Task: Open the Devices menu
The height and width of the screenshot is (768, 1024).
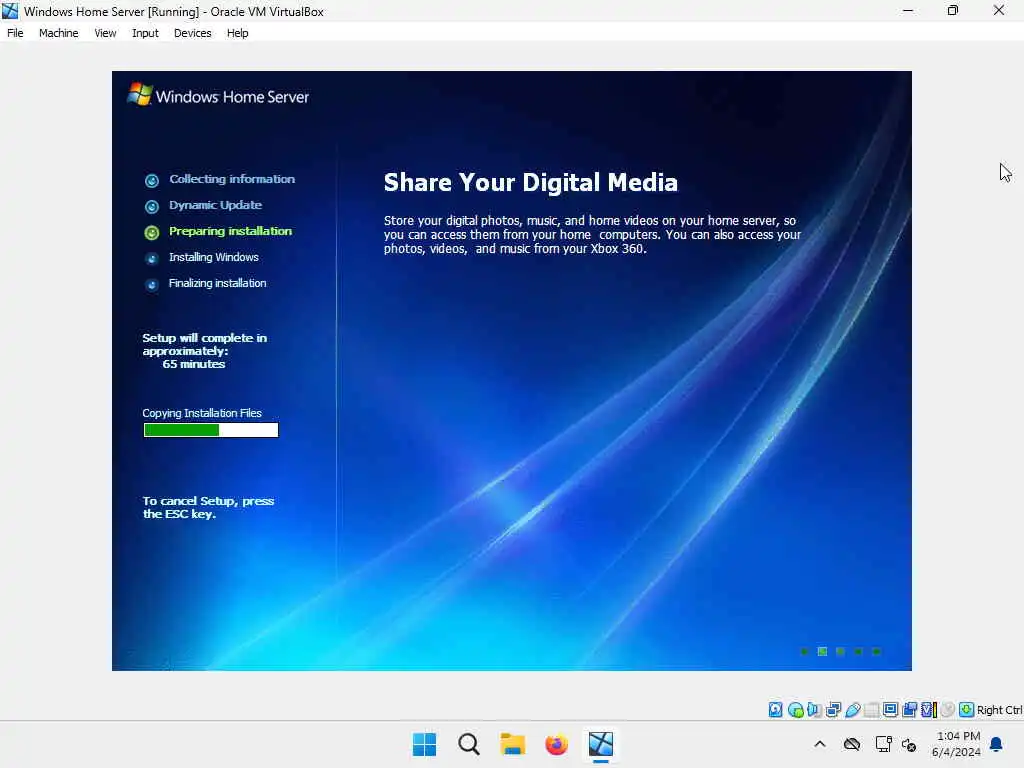Action: point(193,33)
